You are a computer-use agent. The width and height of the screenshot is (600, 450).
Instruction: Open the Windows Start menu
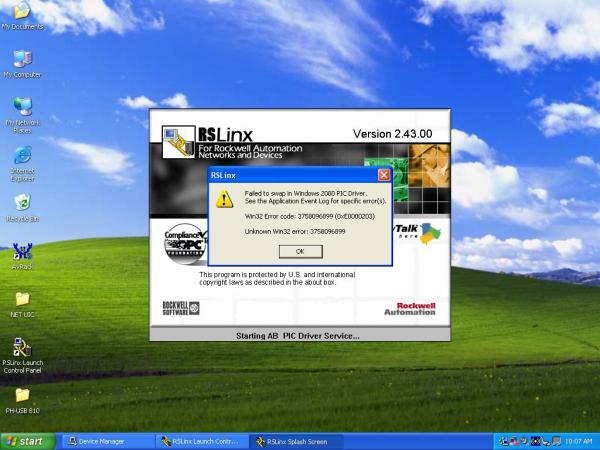[28, 441]
